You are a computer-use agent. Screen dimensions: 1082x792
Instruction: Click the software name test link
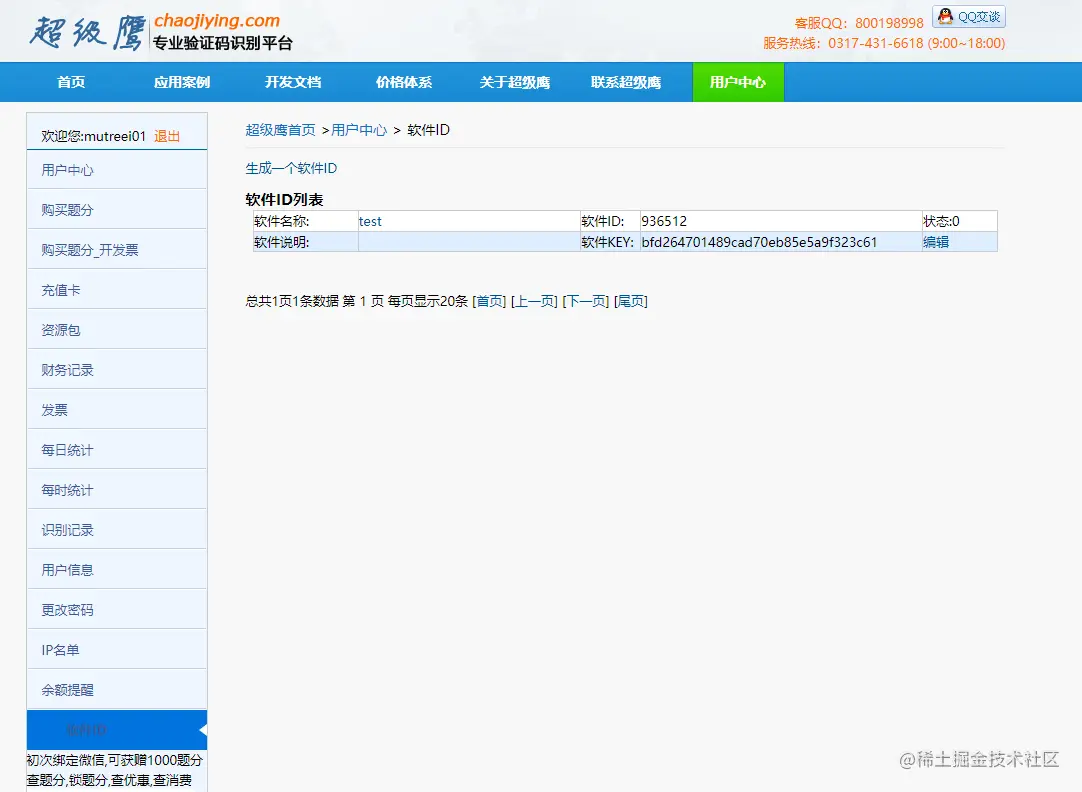tap(370, 221)
